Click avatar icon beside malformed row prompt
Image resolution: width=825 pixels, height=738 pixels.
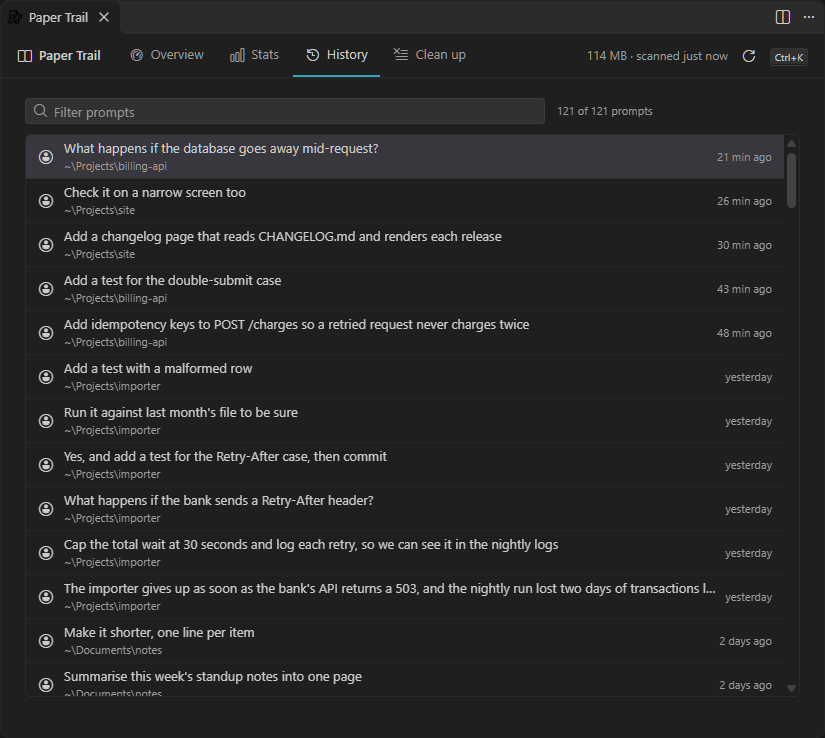coord(46,377)
